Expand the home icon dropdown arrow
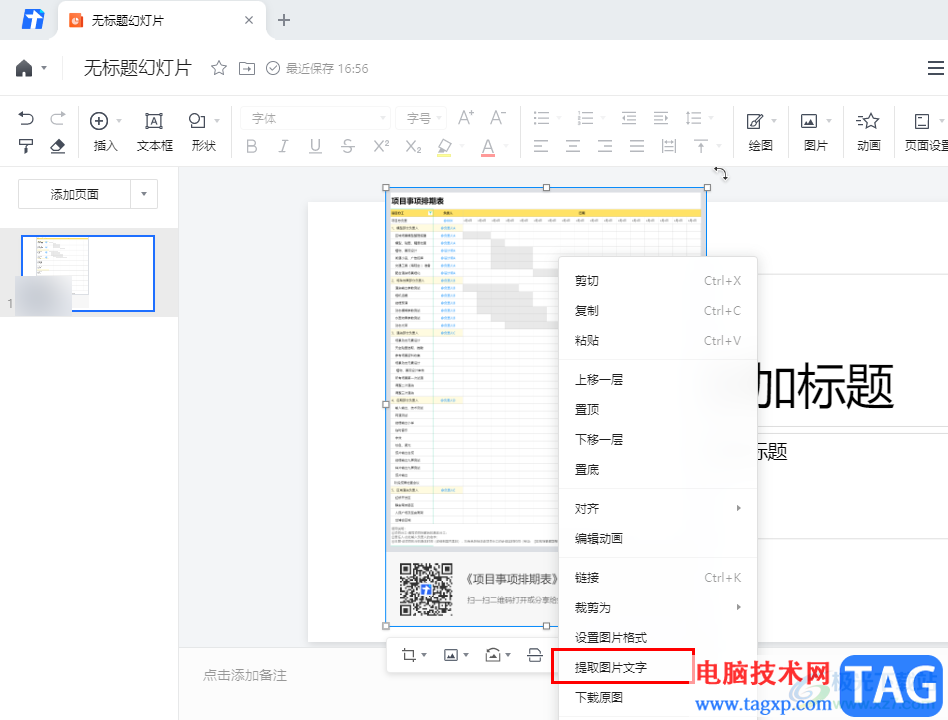Viewport: 948px width, 720px height. click(44, 68)
